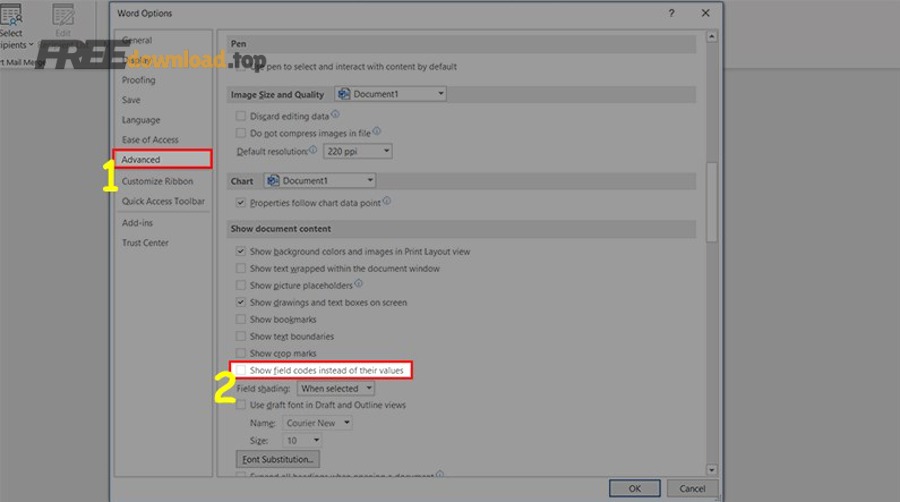Click the Image Size and Quality label

point(277,94)
